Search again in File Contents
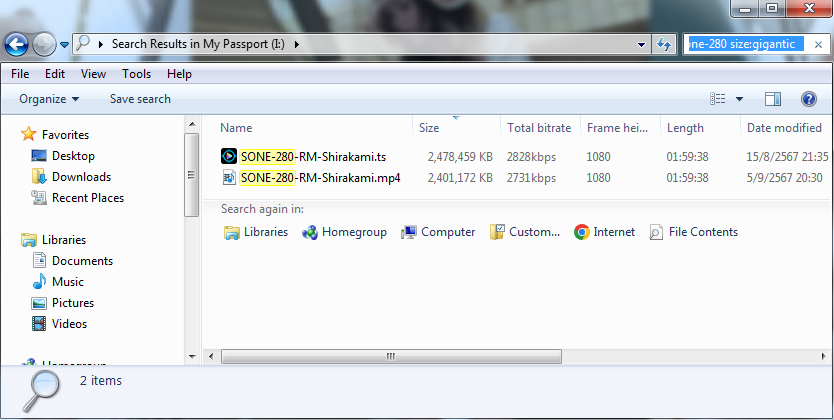Image resolution: width=834 pixels, height=420 pixels. coord(694,232)
